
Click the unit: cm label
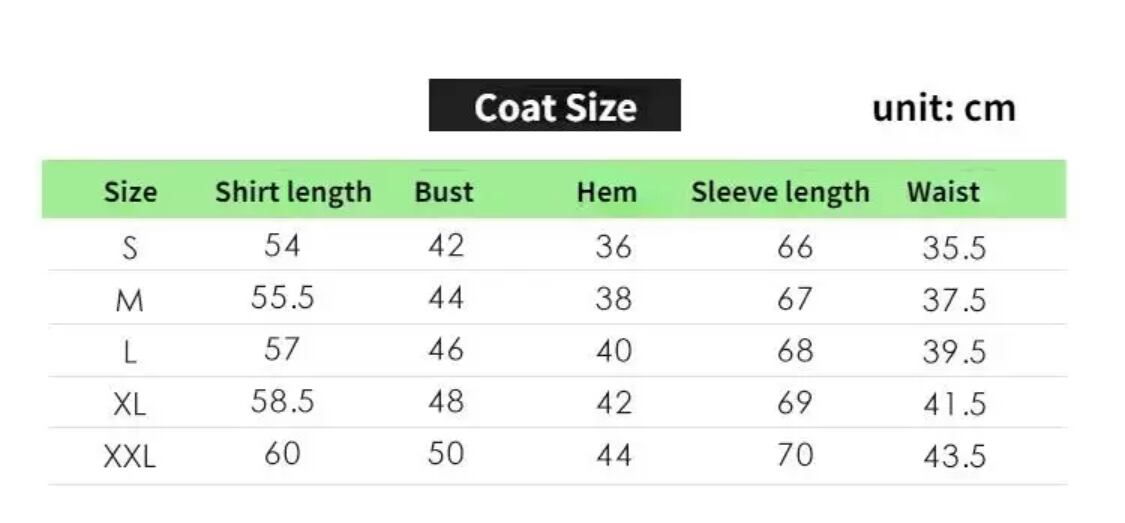(x=943, y=107)
